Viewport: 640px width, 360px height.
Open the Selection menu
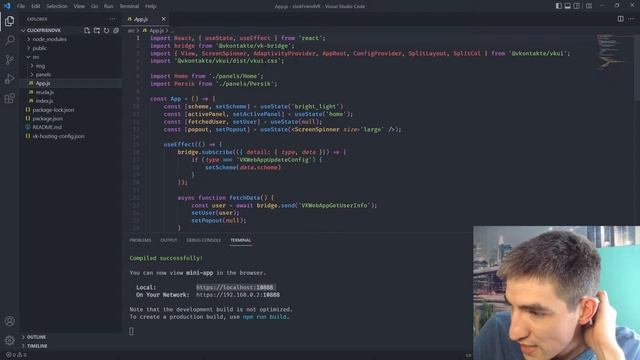coord(57,6)
